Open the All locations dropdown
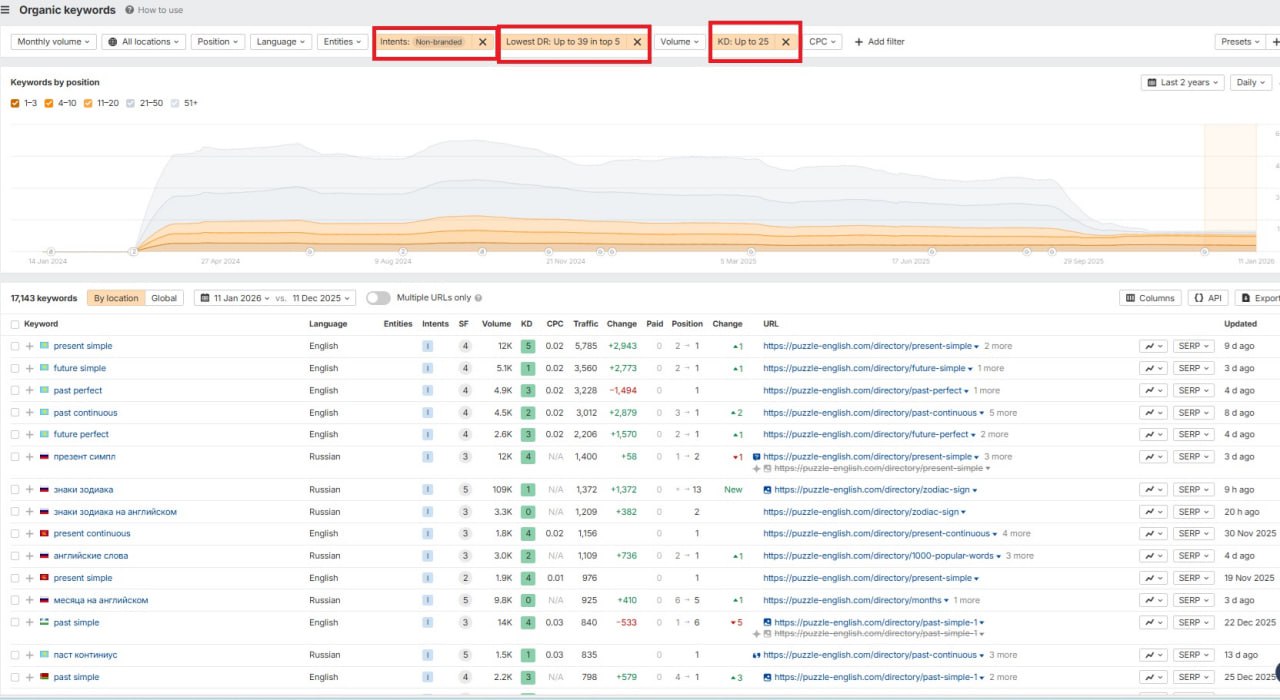The image size is (1280, 700). pyautogui.click(x=144, y=42)
